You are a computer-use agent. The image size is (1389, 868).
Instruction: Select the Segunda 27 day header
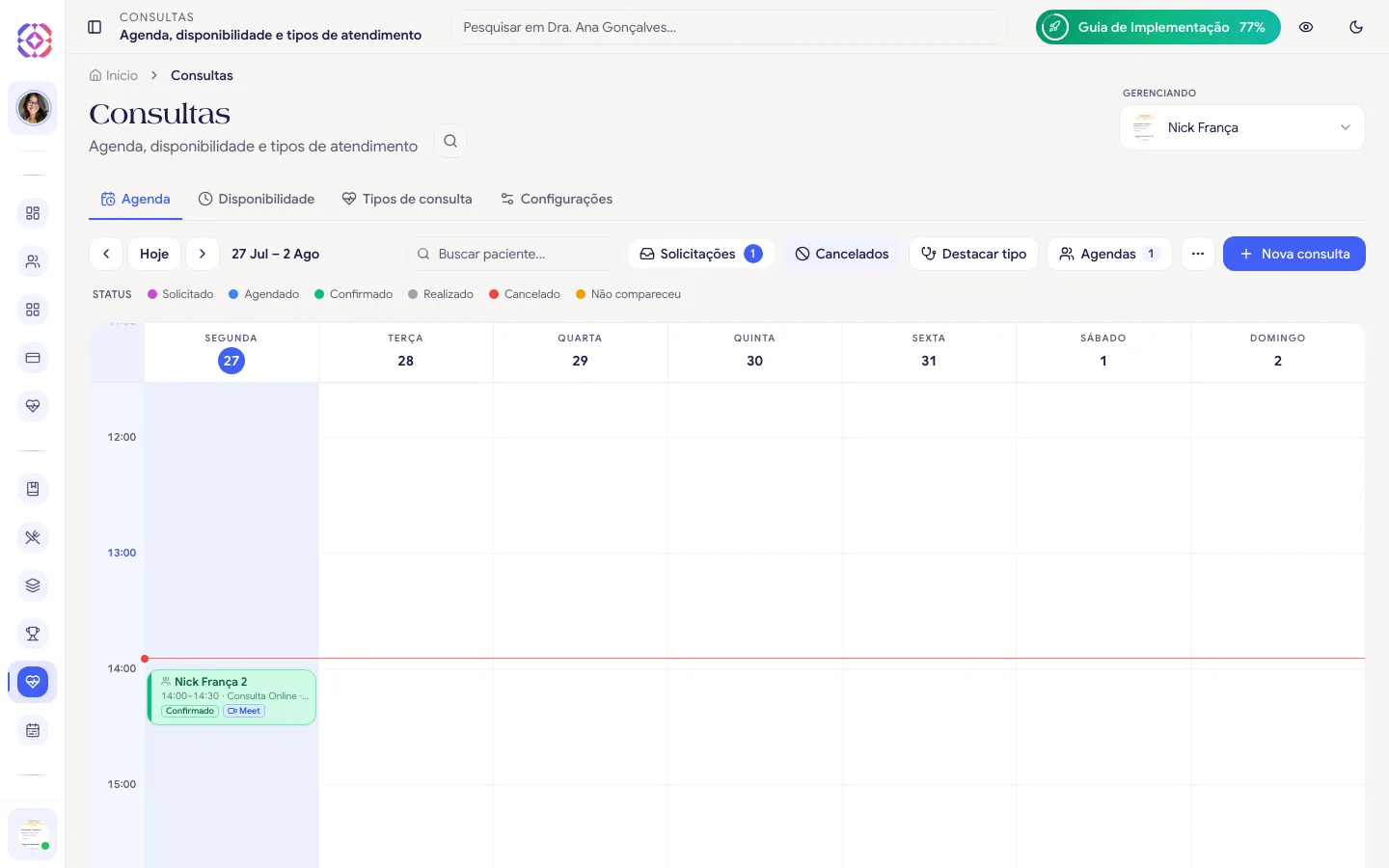[x=231, y=353]
